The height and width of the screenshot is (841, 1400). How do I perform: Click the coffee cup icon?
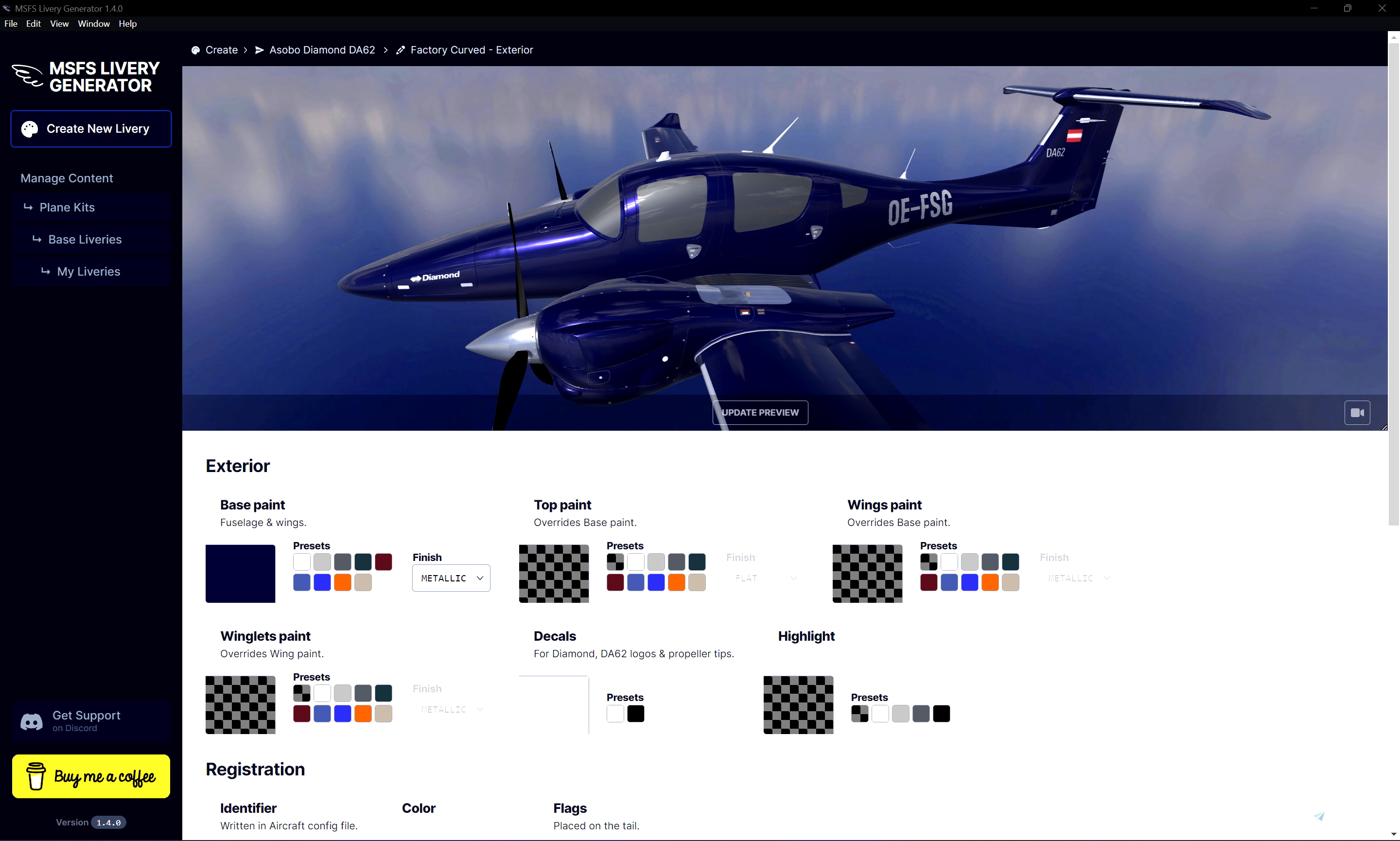(x=36, y=776)
